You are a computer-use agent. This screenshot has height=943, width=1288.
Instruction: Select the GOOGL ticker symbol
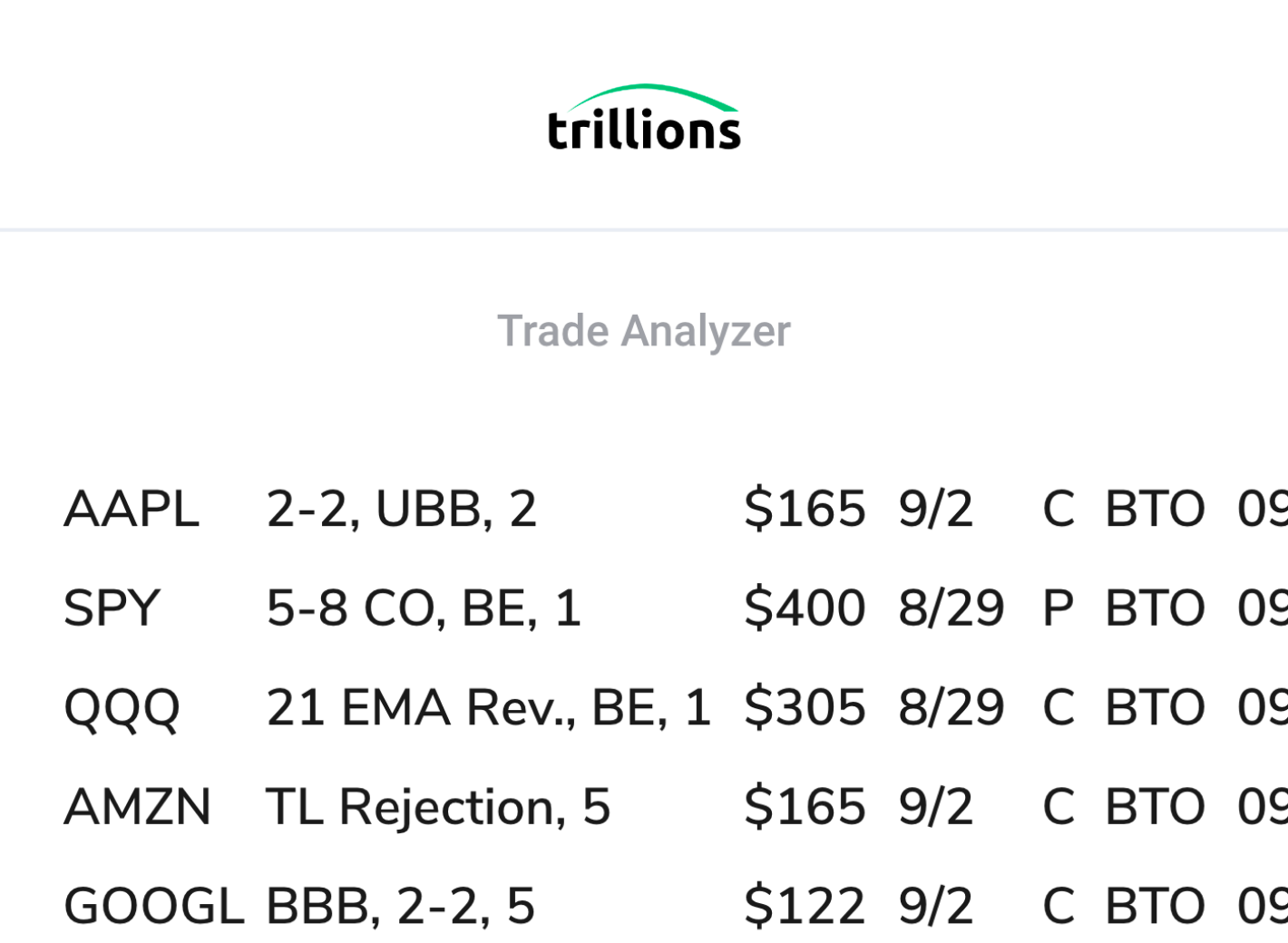pyautogui.click(x=154, y=907)
